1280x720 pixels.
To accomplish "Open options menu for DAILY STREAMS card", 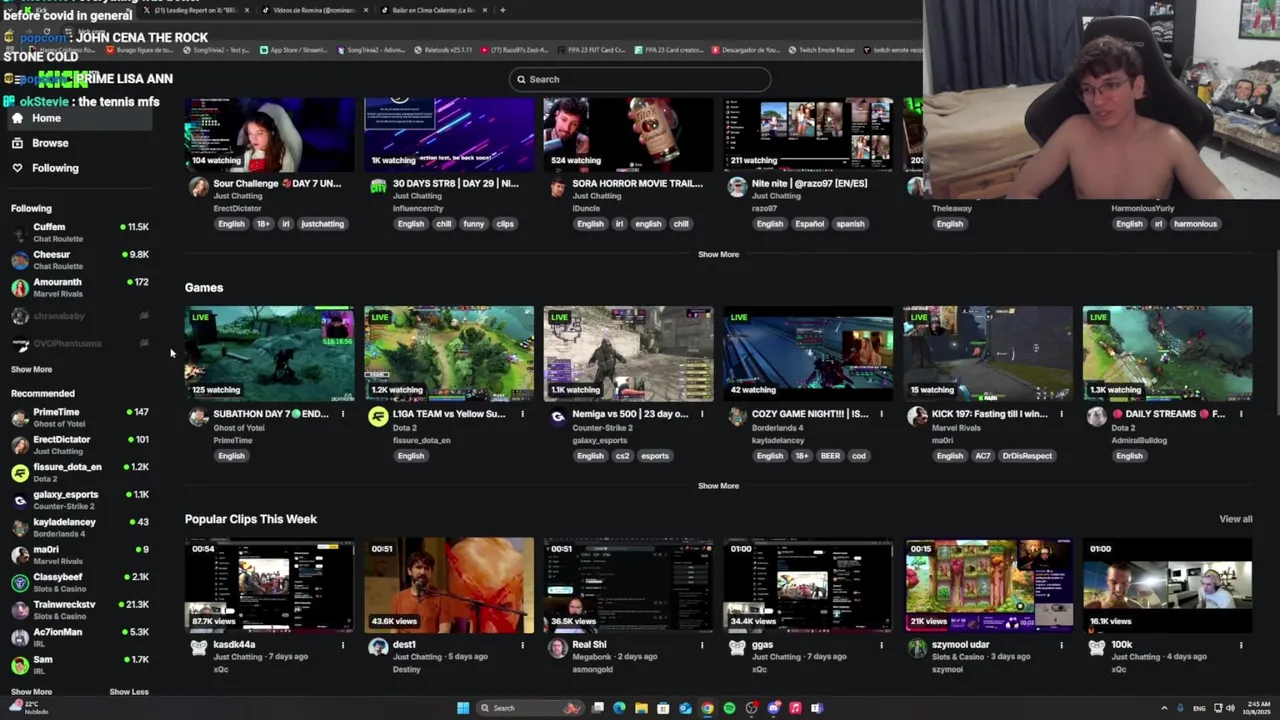I will pyautogui.click(x=1241, y=414).
